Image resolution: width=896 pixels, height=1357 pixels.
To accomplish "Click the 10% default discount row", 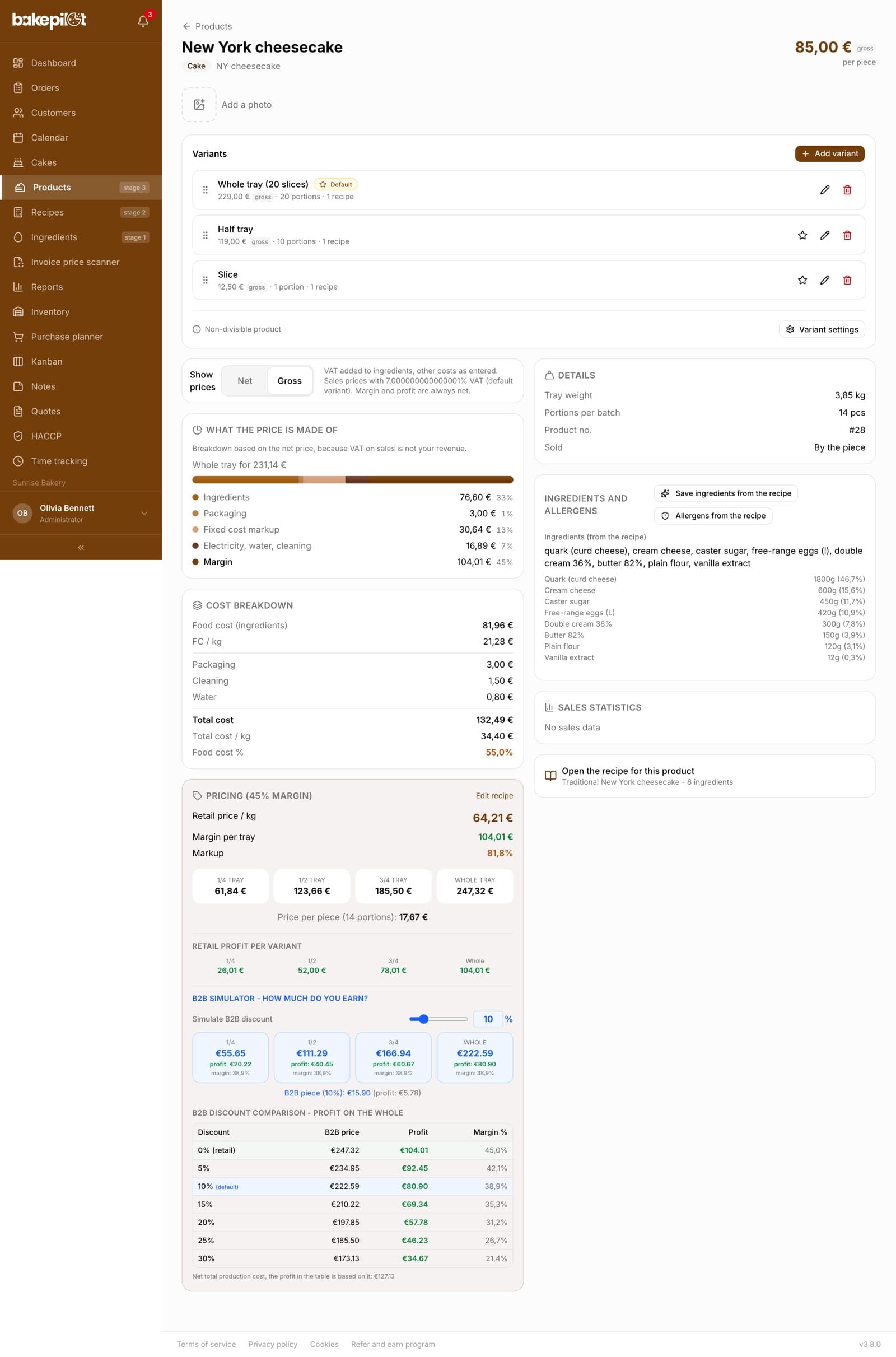I will pos(353,1186).
